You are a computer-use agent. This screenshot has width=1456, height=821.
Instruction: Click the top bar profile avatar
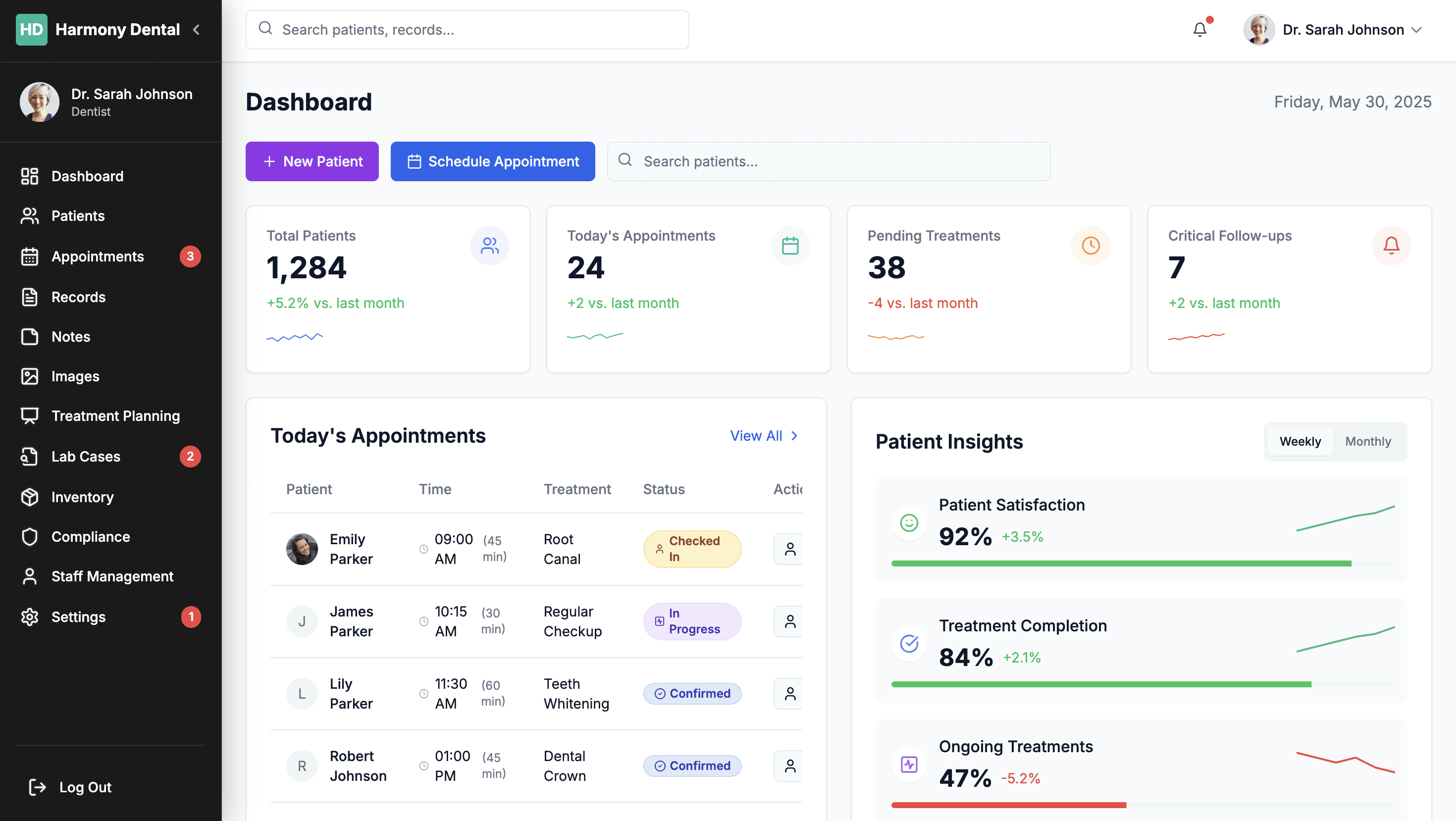(1259, 29)
